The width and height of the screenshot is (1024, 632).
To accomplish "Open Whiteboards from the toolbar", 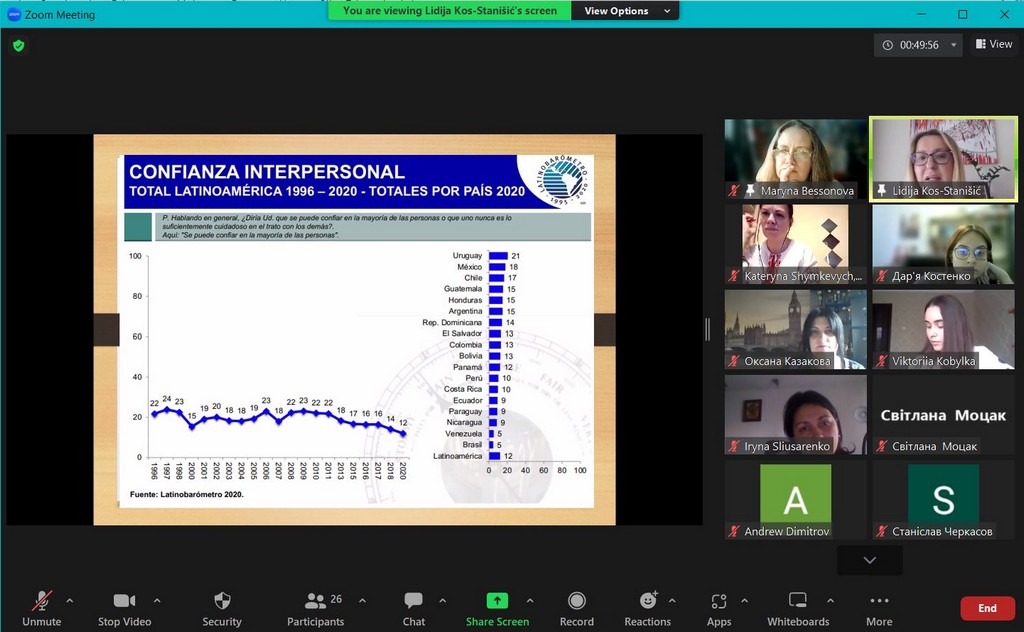I will (797, 608).
